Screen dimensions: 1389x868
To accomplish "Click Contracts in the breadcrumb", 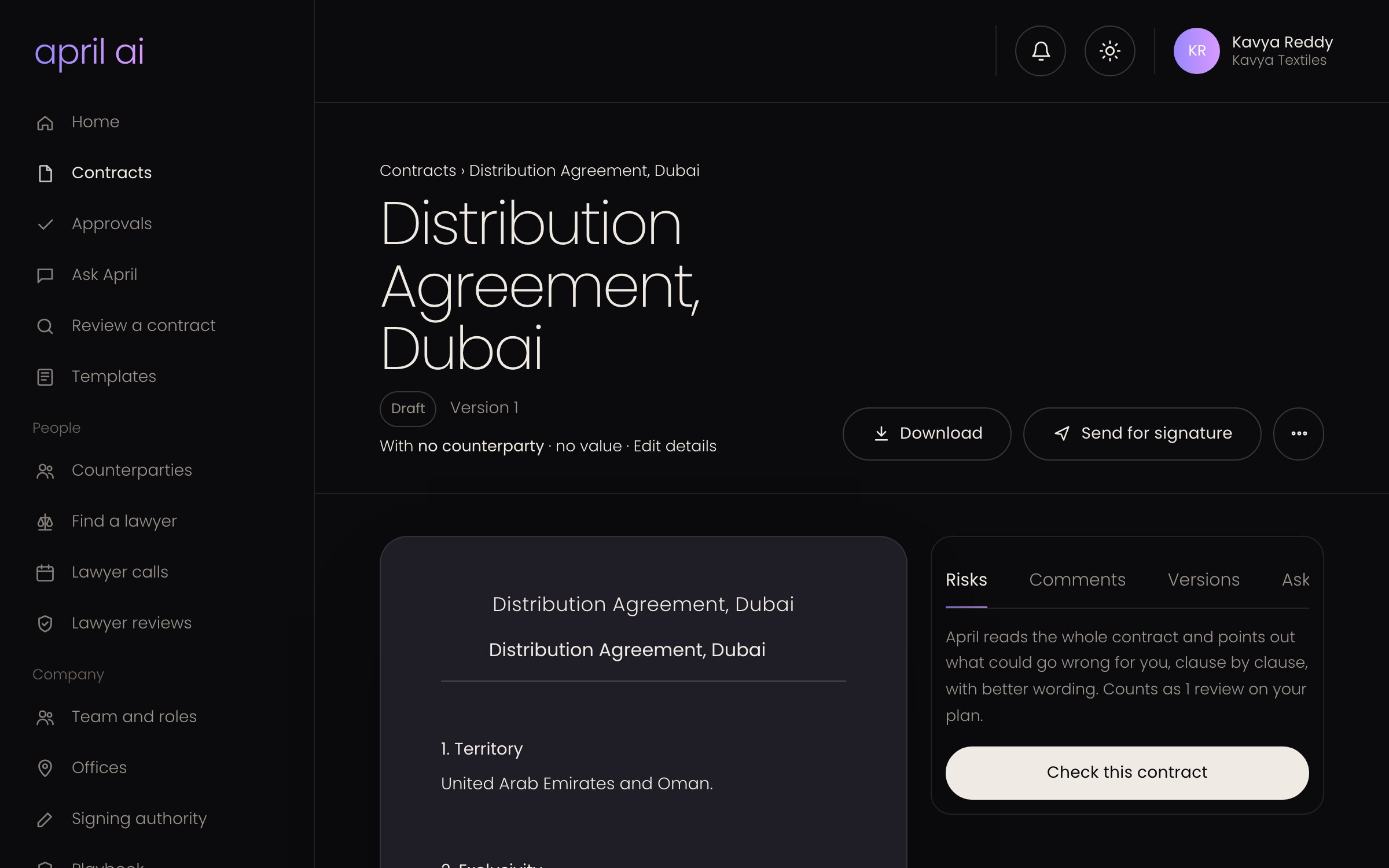I will coord(417,171).
